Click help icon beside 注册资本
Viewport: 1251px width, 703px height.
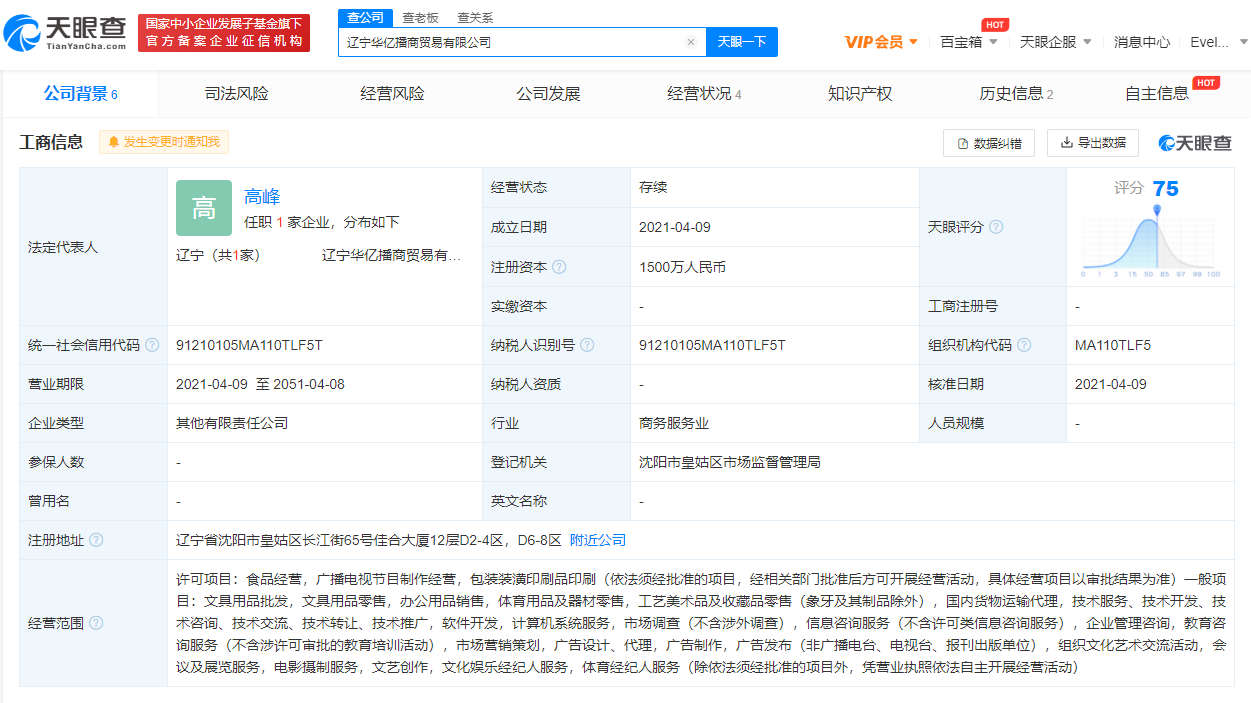pos(559,267)
